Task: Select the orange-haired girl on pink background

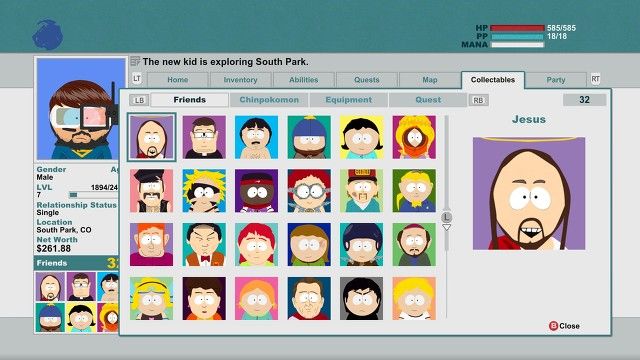Action: (x=256, y=298)
